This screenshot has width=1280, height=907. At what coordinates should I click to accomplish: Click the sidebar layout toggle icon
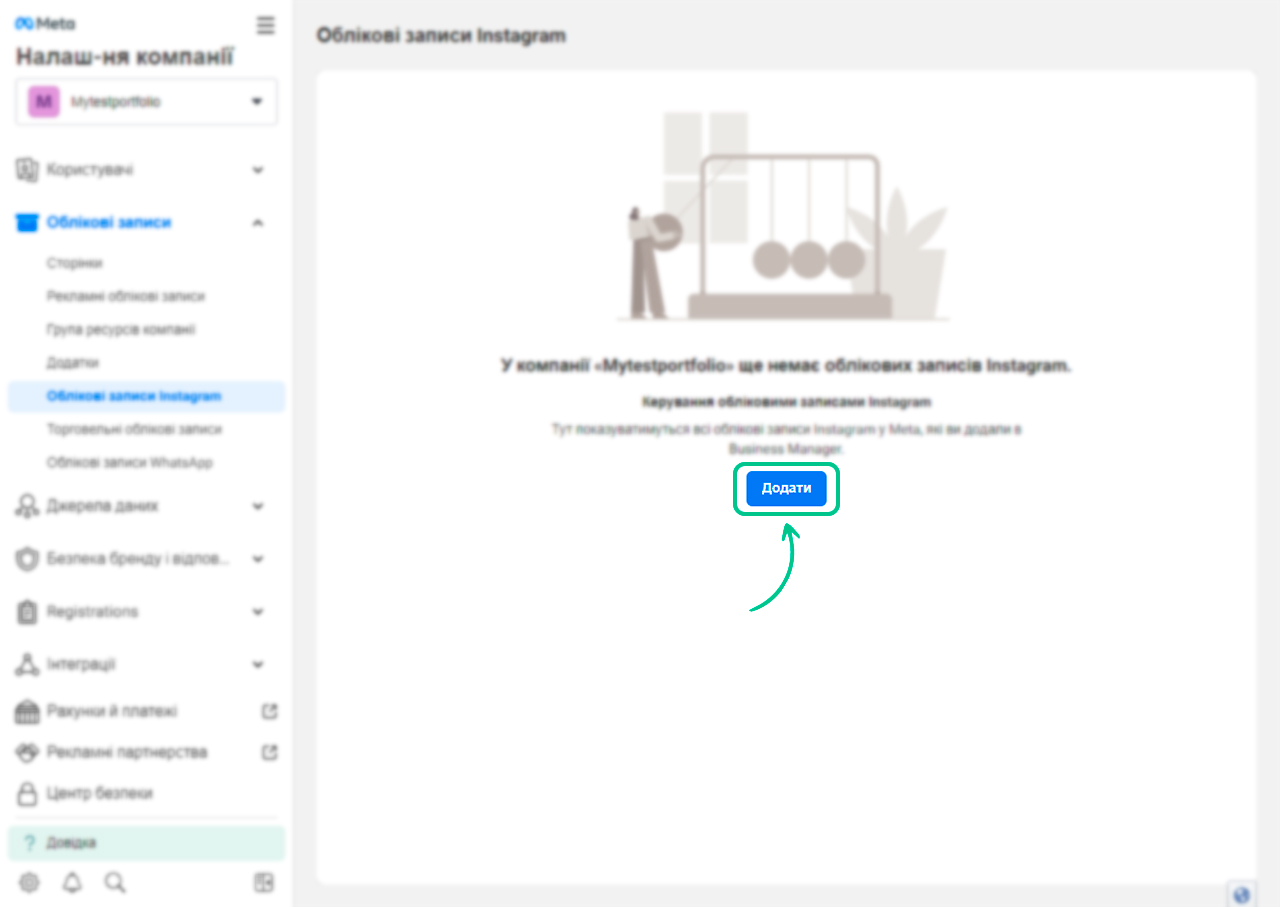pyautogui.click(x=264, y=882)
